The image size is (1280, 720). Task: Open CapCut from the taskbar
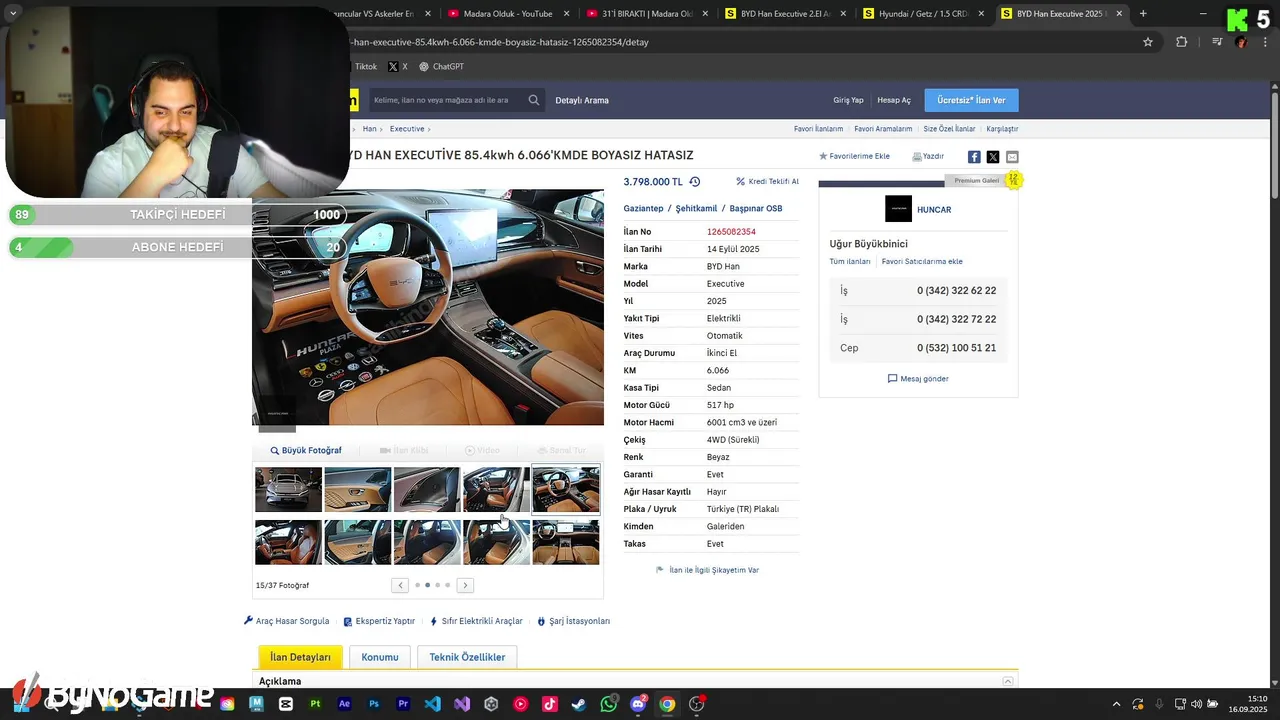click(x=286, y=704)
